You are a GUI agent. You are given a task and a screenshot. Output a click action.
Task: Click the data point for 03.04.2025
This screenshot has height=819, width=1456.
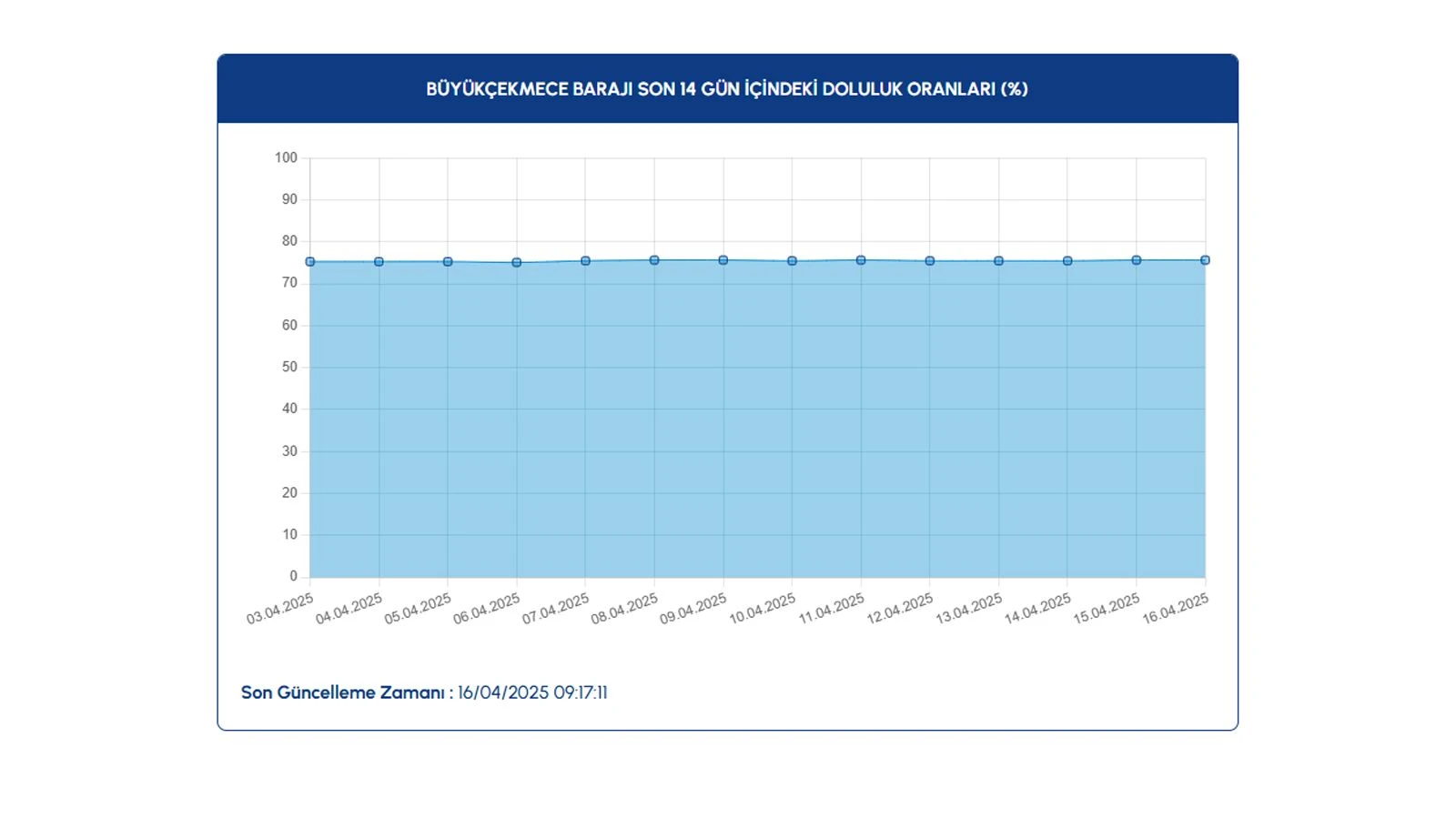(x=310, y=262)
